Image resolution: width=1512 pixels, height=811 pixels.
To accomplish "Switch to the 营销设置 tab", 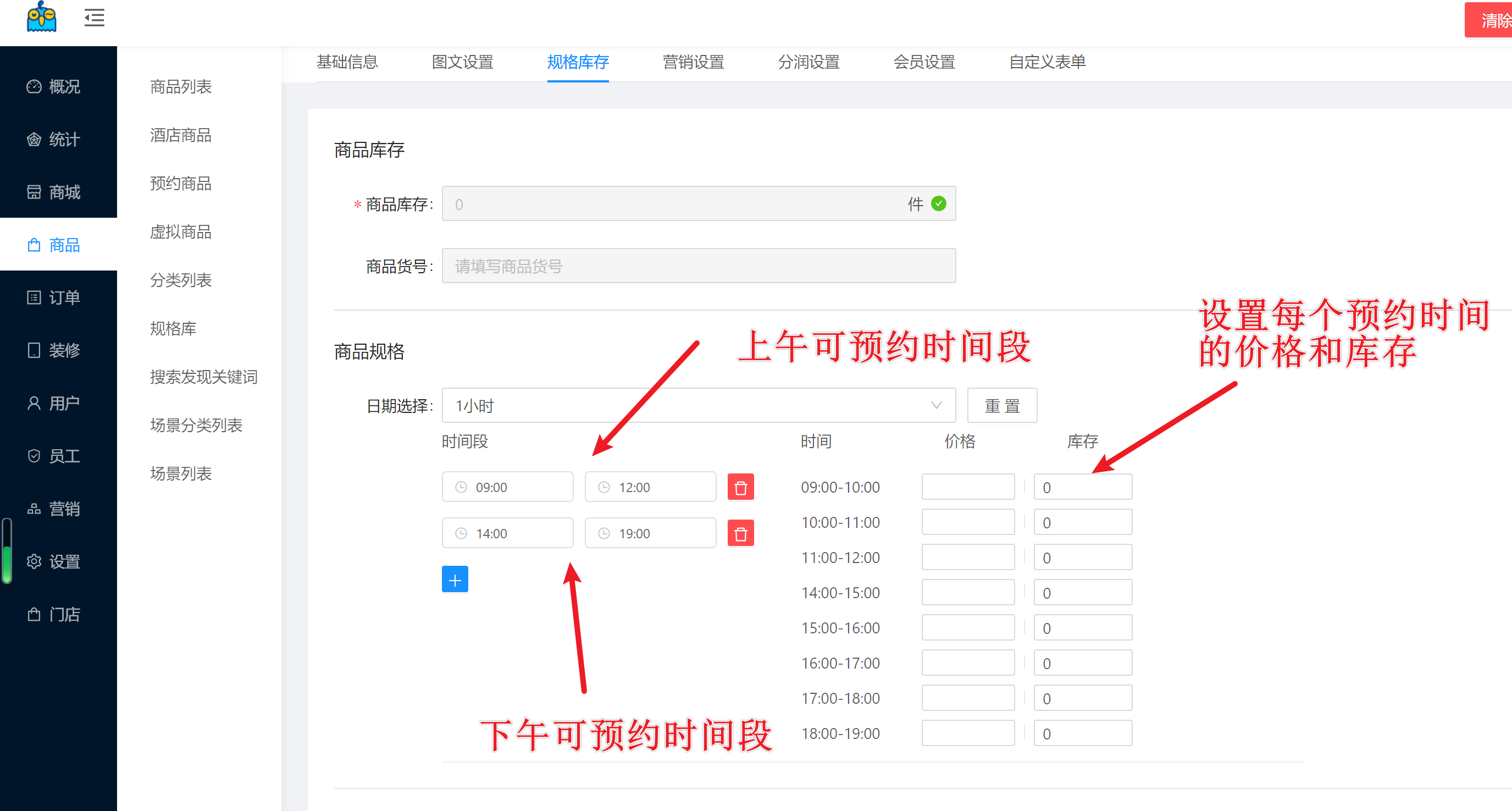I will (693, 62).
